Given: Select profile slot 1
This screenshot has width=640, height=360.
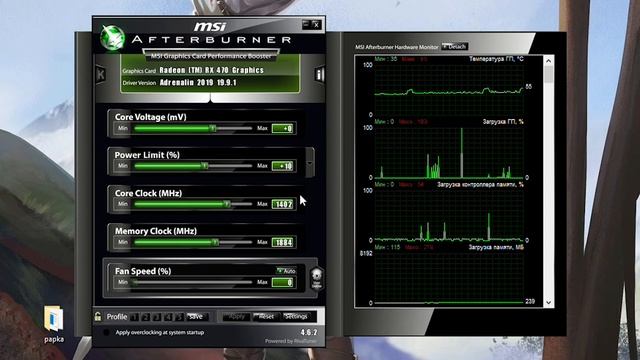Looking at the screenshot, I should (135, 317).
